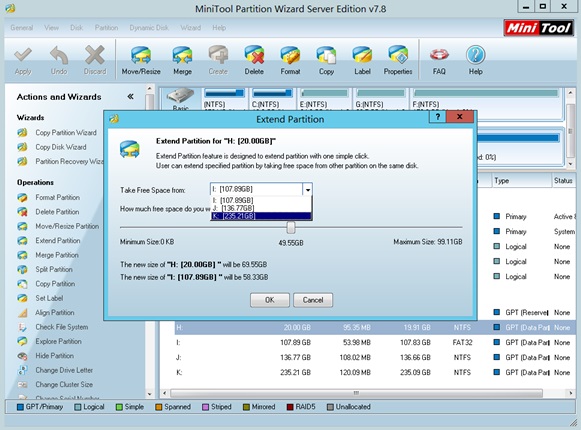This screenshot has height=430, width=581.
Task: Select J: [136.77GB] in dropdown list
Action: (261, 208)
